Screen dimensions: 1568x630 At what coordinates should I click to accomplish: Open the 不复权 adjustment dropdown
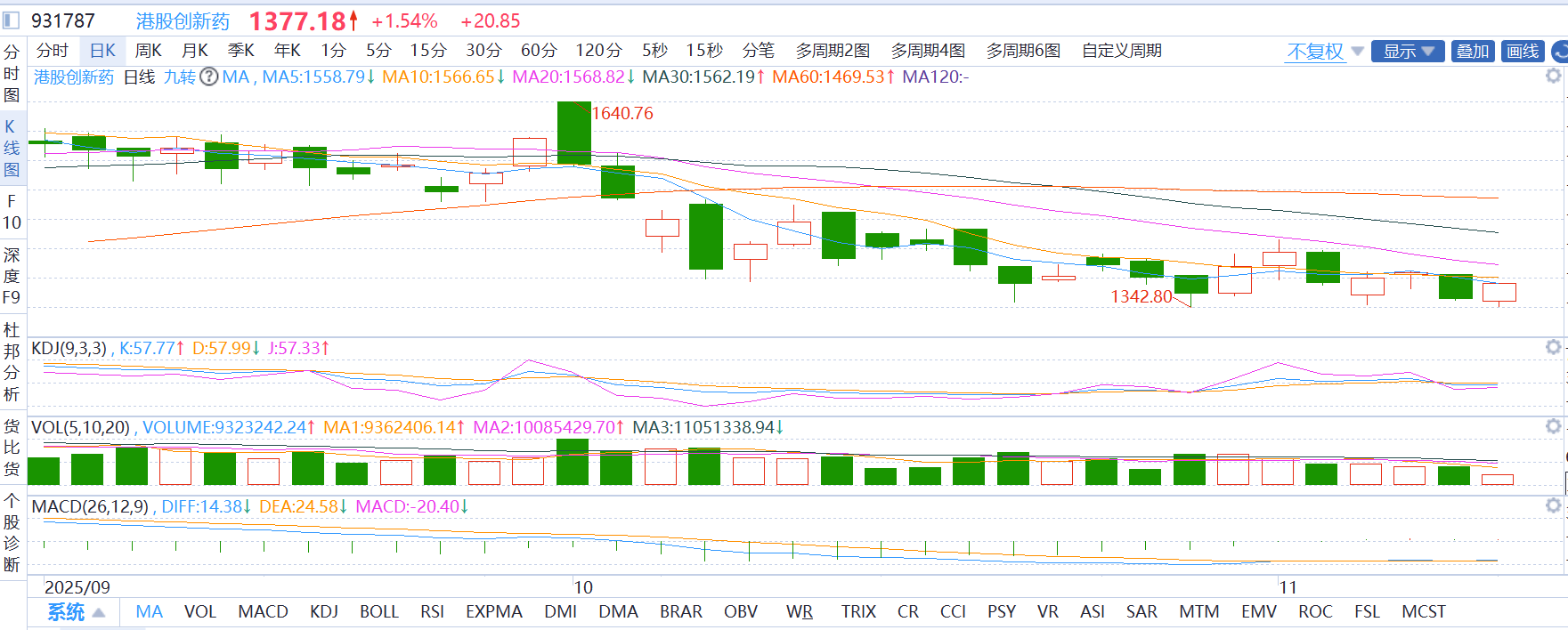coord(1325,51)
